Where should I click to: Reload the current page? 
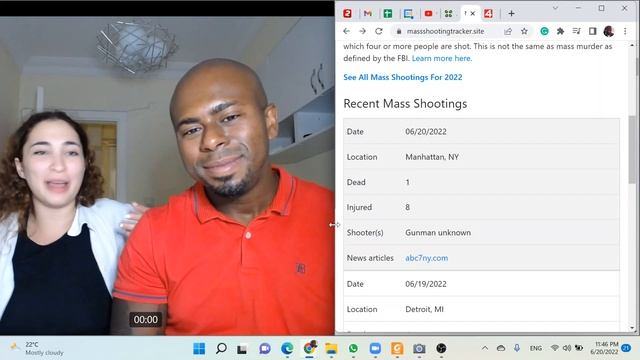click(379, 31)
